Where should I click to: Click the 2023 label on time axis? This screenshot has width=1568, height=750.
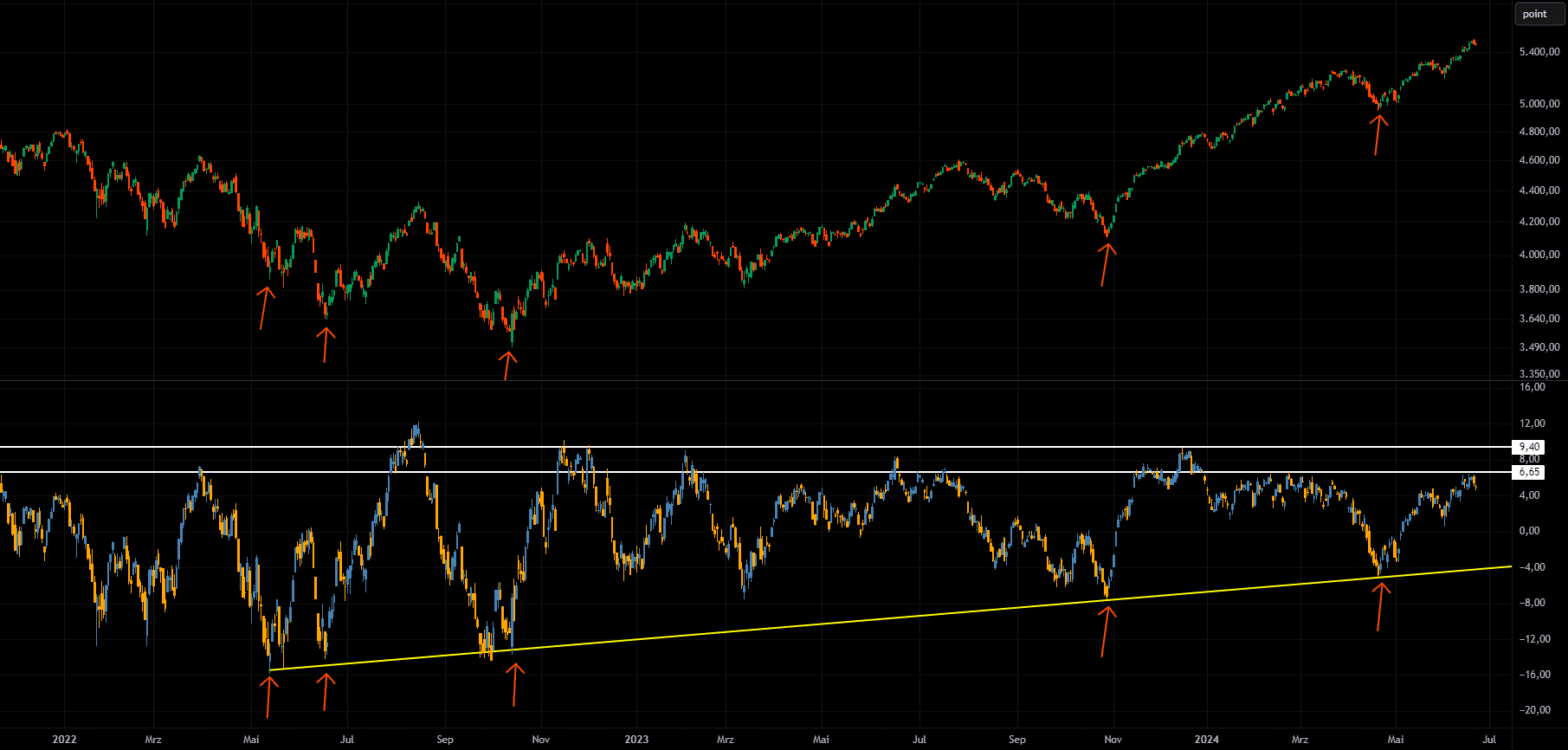[636, 740]
